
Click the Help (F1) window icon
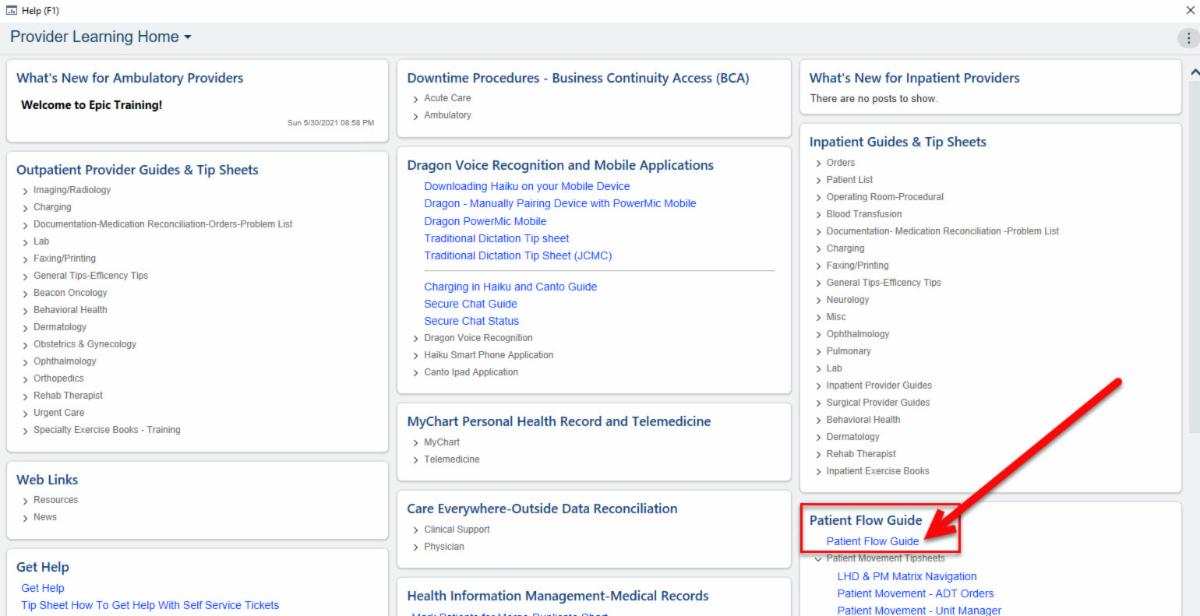coord(9,9)
